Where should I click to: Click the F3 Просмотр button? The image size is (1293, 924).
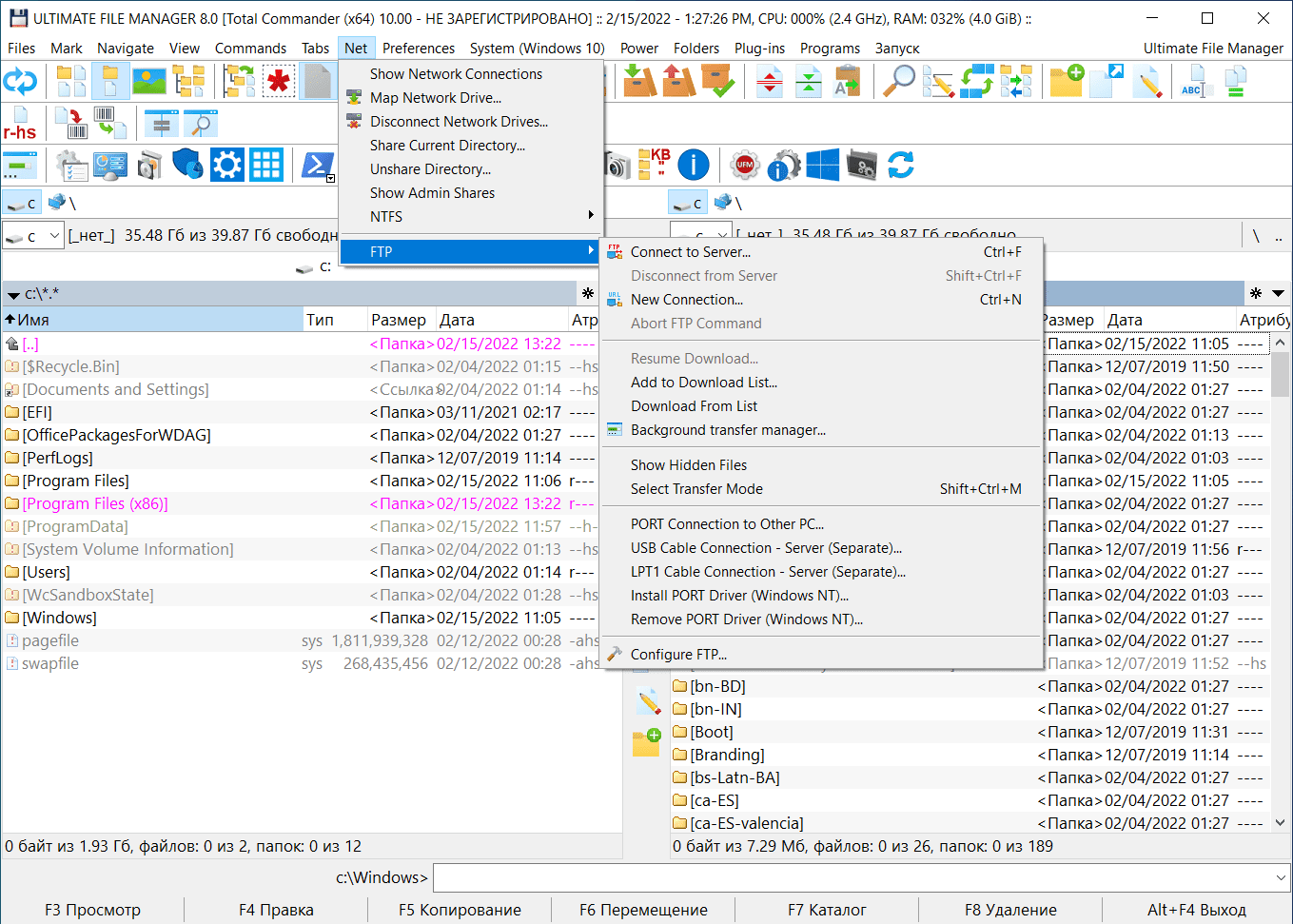[92, 910]
